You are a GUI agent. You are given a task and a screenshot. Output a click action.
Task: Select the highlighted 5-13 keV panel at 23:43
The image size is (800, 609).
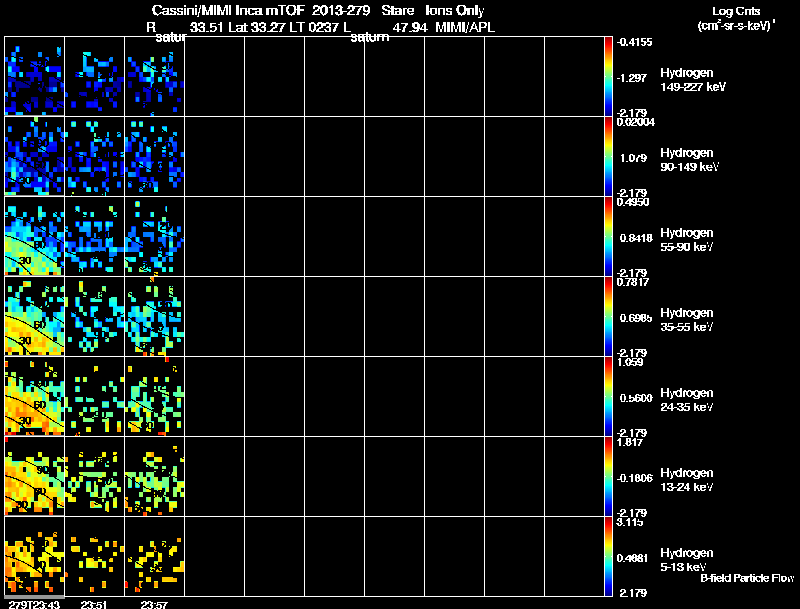coord(34,556)
